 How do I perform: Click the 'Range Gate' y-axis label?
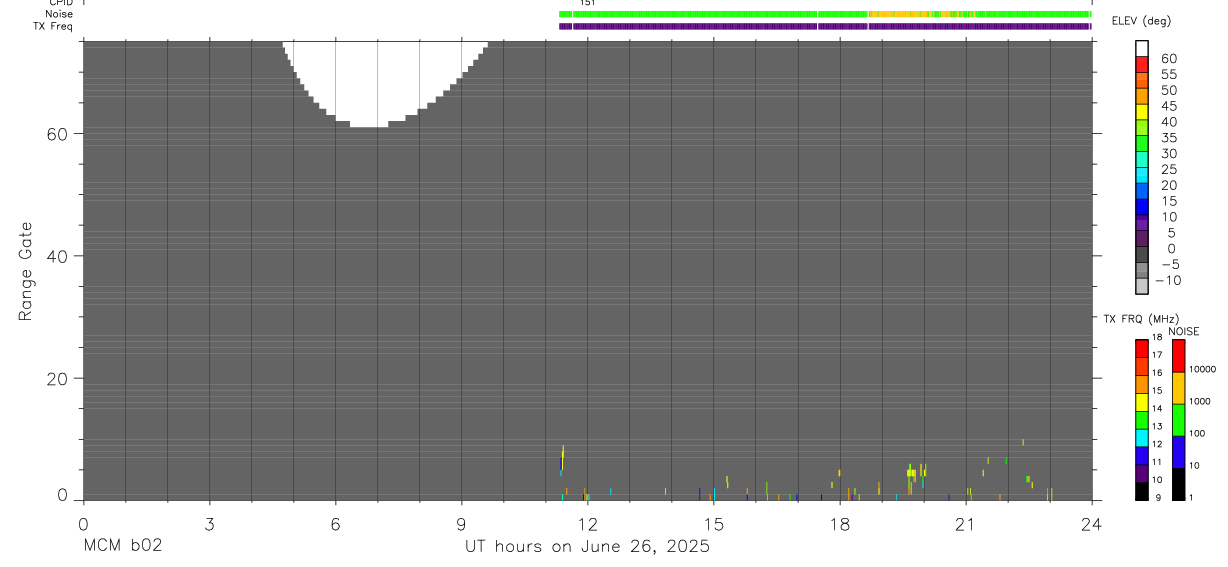pyautogui.click(x=26, y=271)
